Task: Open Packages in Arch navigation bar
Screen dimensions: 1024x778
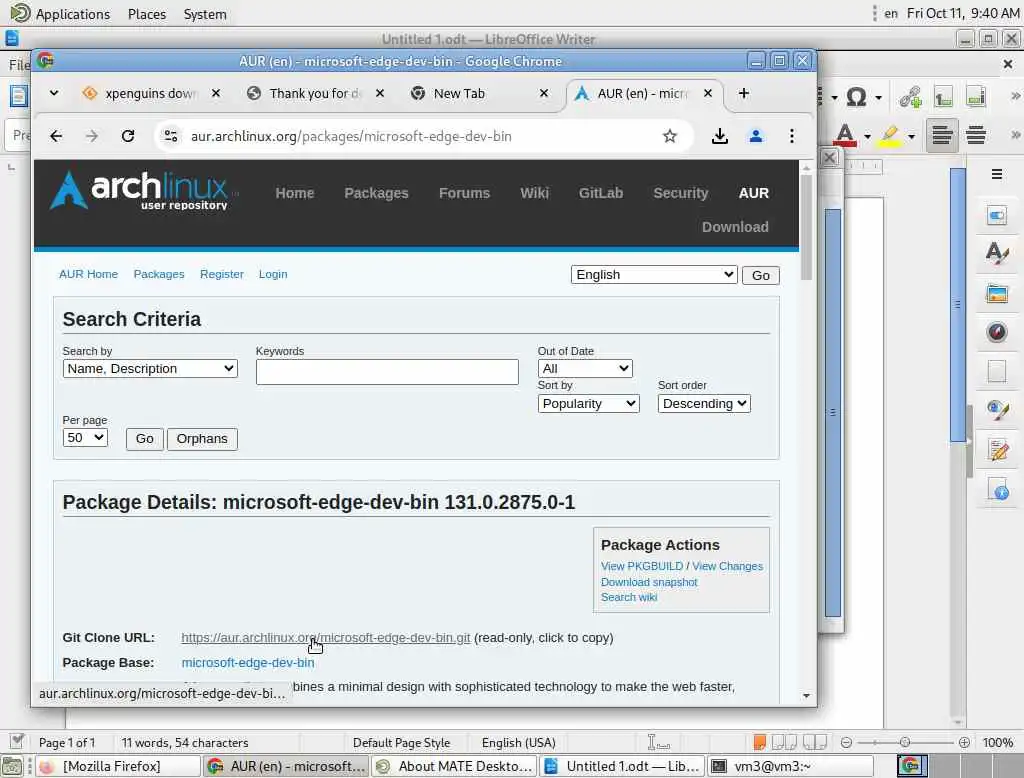Action: pyautogui.click(x=376, y=193)
